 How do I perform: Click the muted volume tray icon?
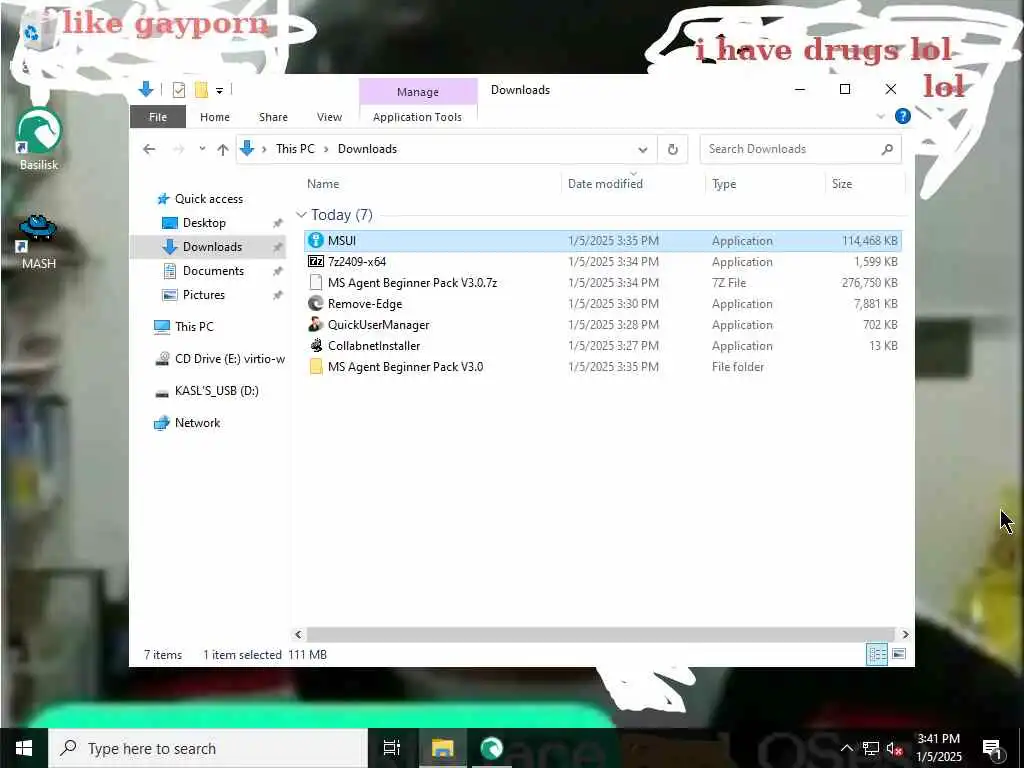click(895, 748)
